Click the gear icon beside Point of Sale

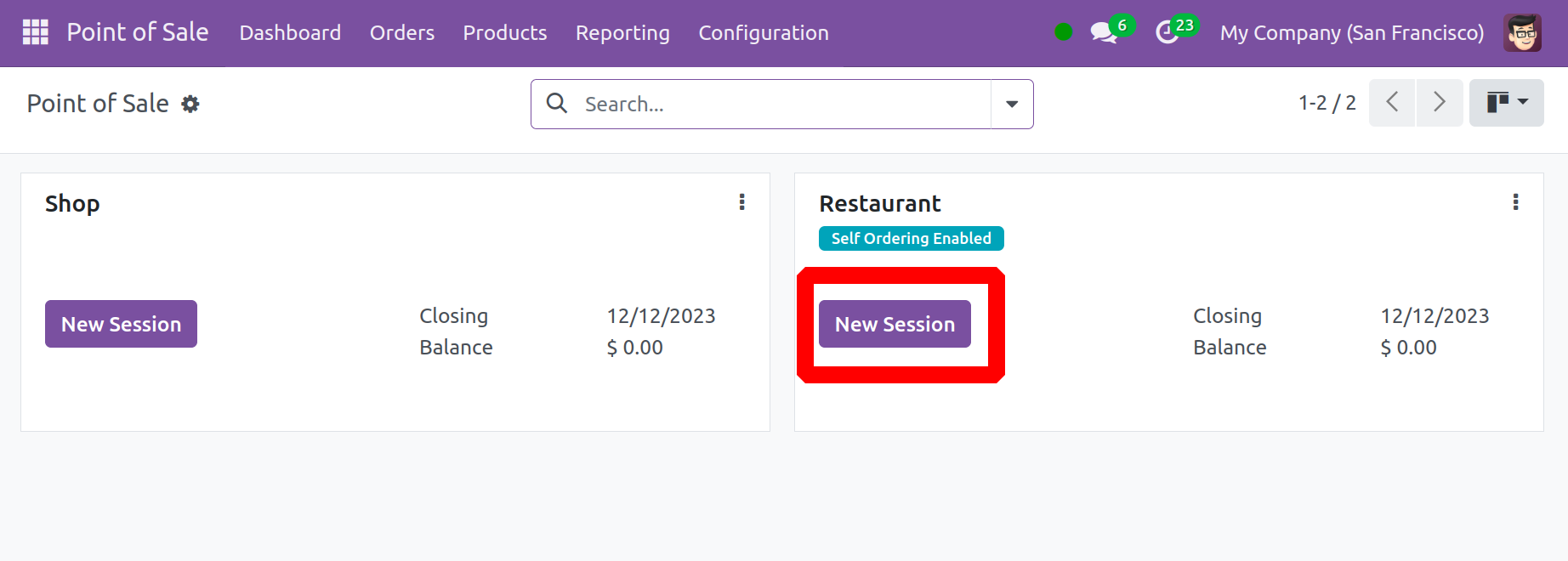(190, 104)
